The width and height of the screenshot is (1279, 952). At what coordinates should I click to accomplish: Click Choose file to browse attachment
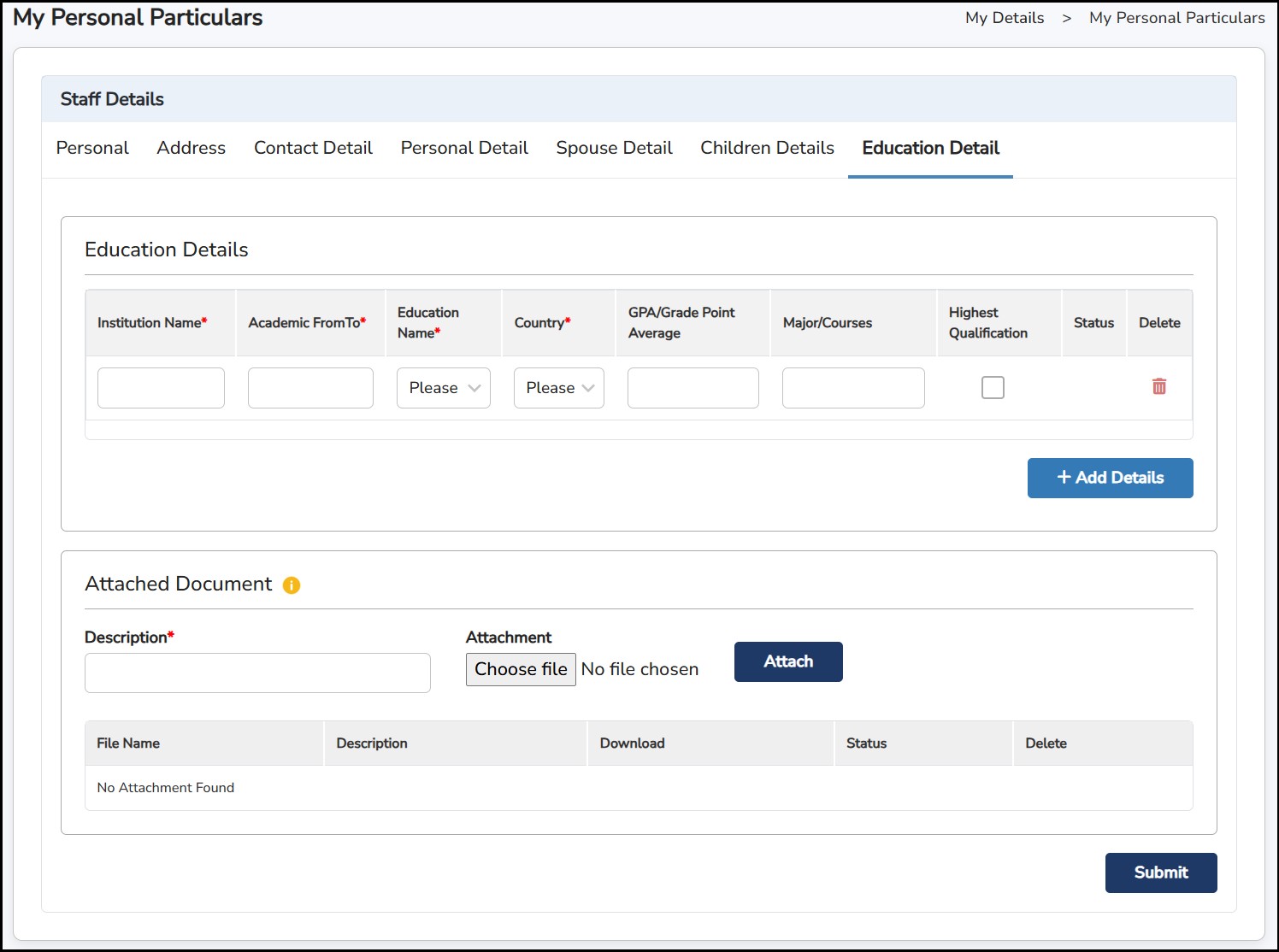click(x=521, y=669)
